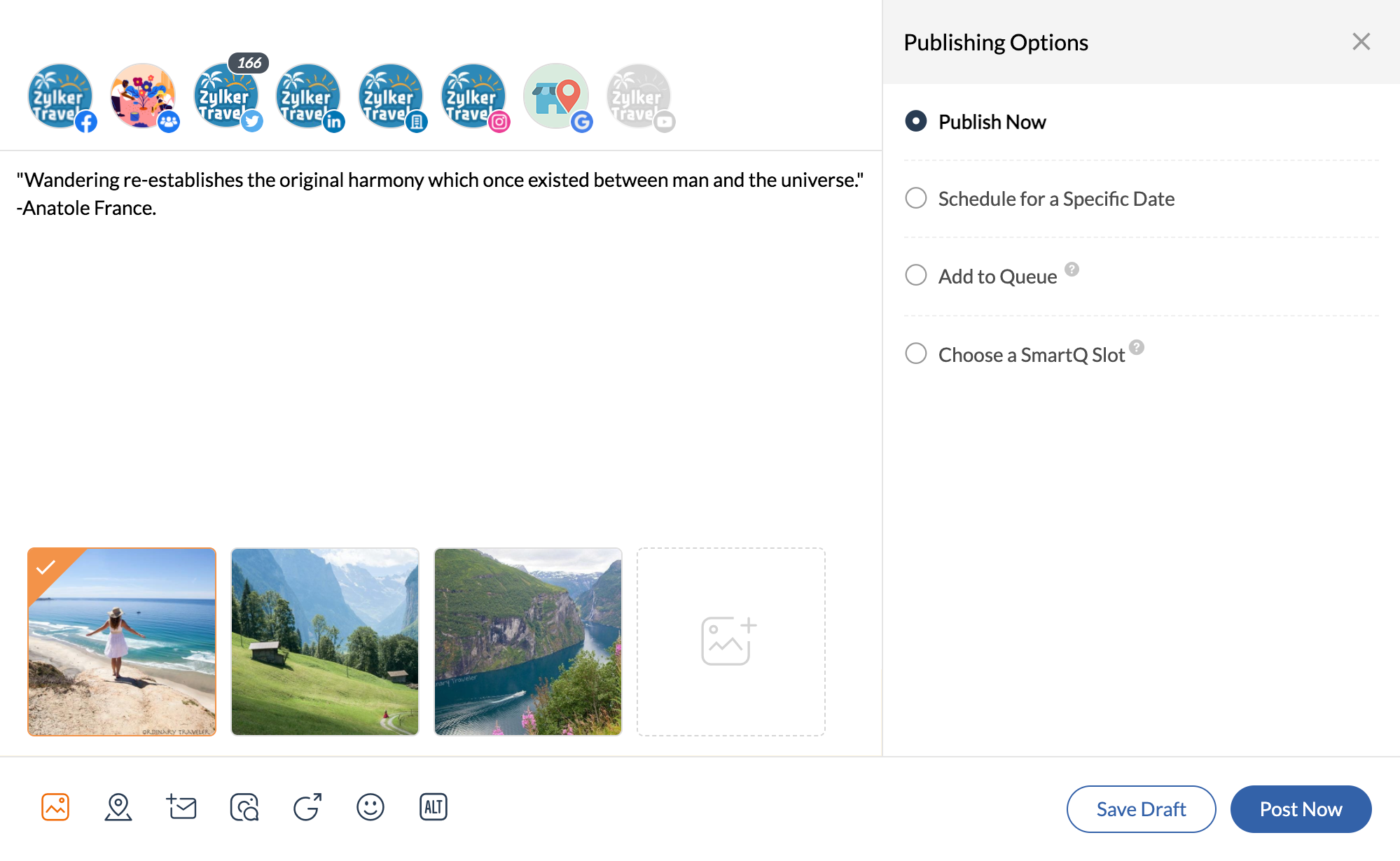Select the Zylker Travel Facebook channel
1400x861 pixels.
(x=61, y=97)
